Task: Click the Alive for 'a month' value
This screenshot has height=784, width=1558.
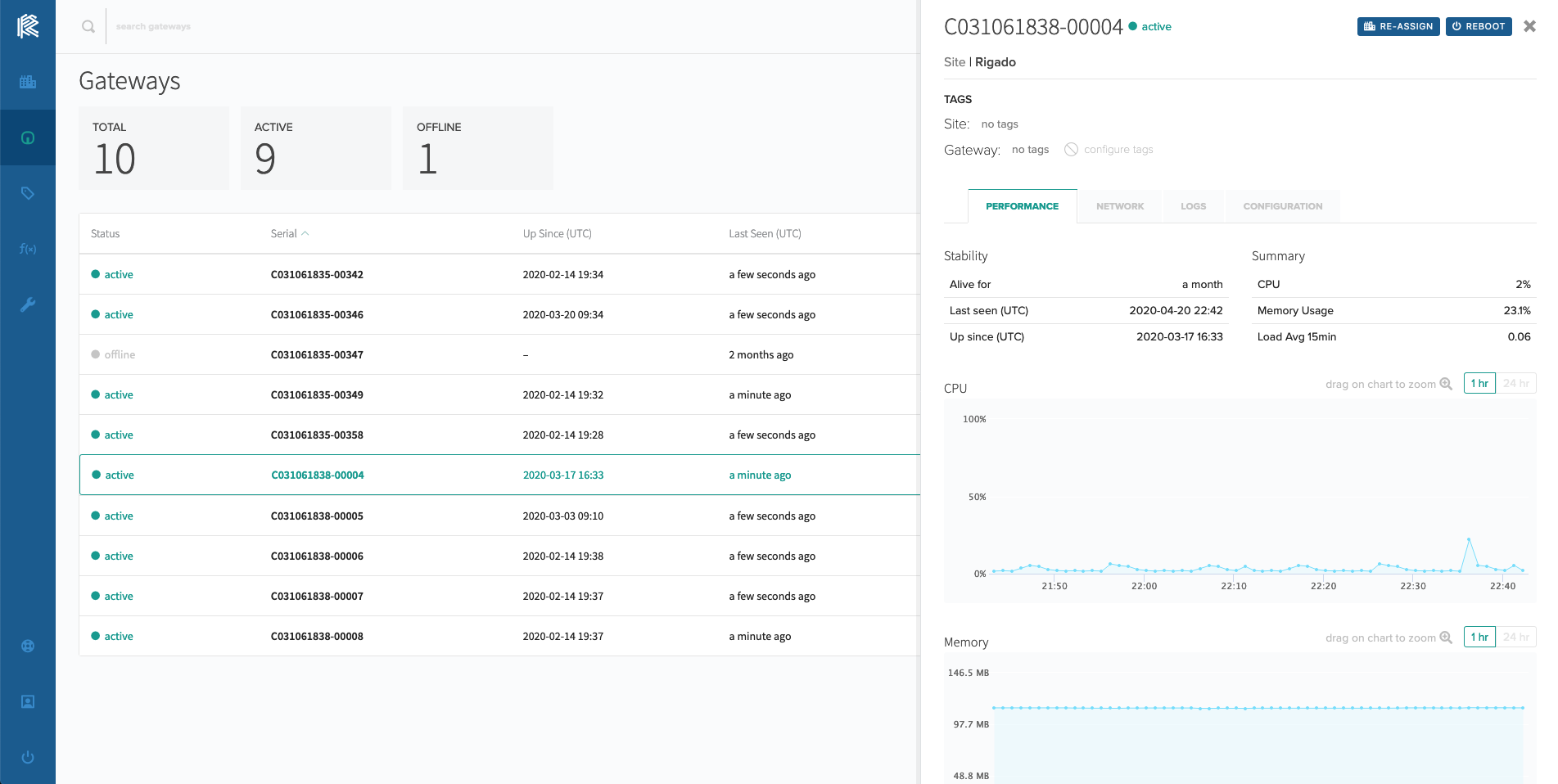Action: point(1202,284)
